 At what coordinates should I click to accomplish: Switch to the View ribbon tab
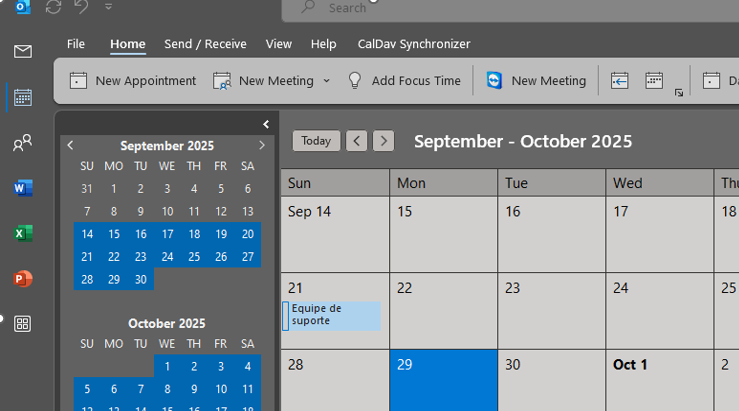point(279,44)
